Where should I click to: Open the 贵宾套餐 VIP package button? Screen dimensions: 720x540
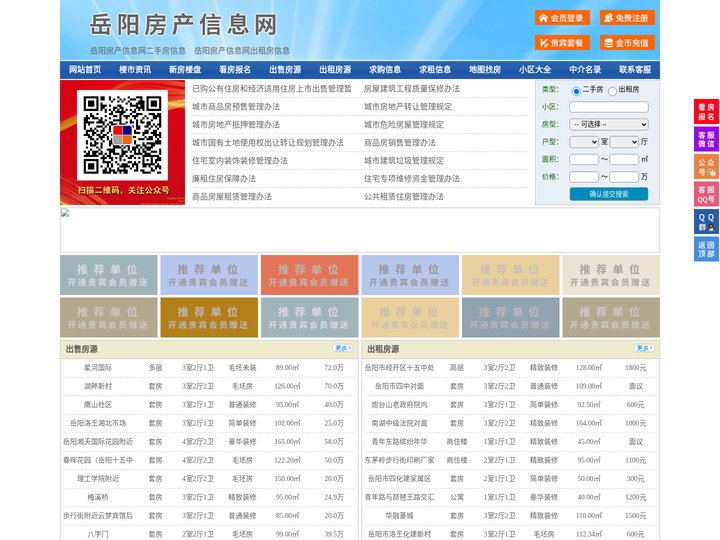(562, 43)
